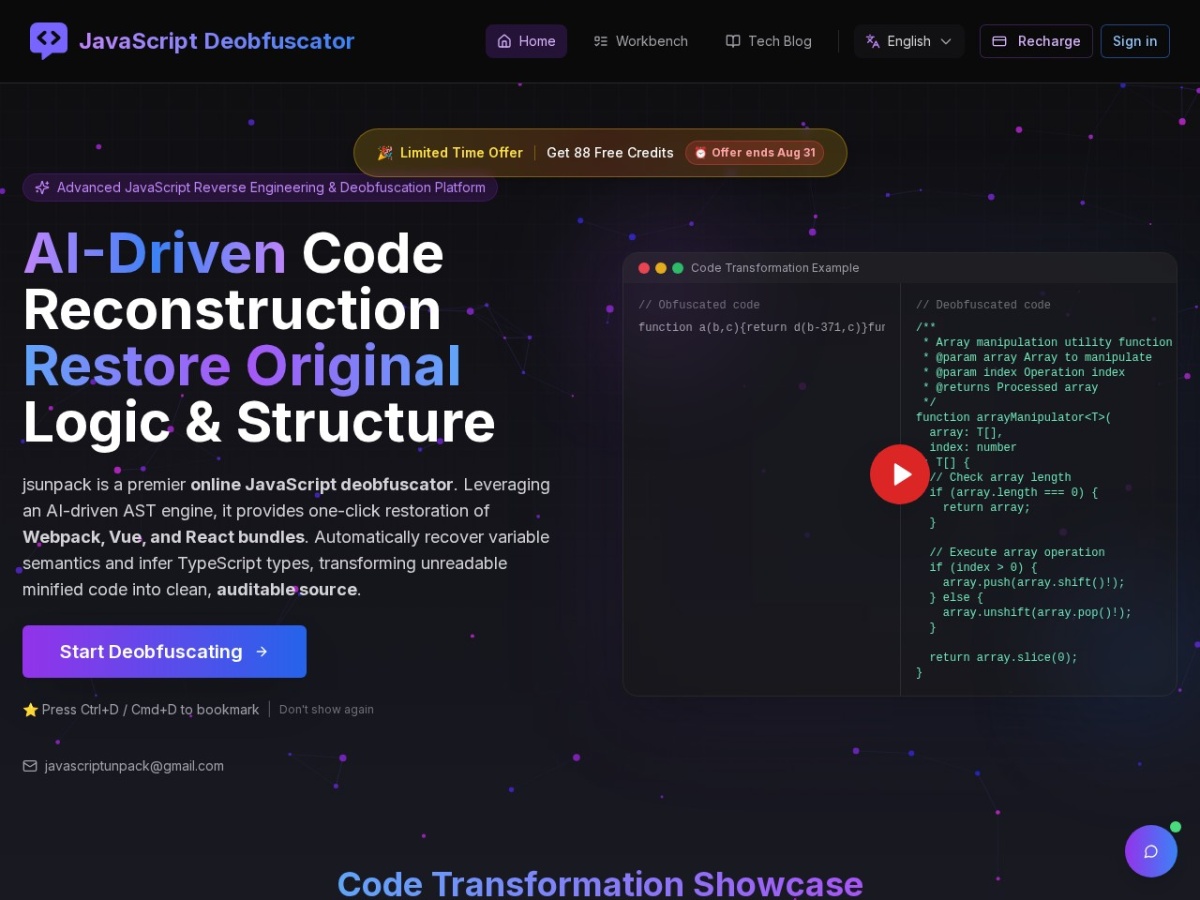Click the green window dot in code example
Viewport: 1200px width, 900px height.
[x=678, y=268]
